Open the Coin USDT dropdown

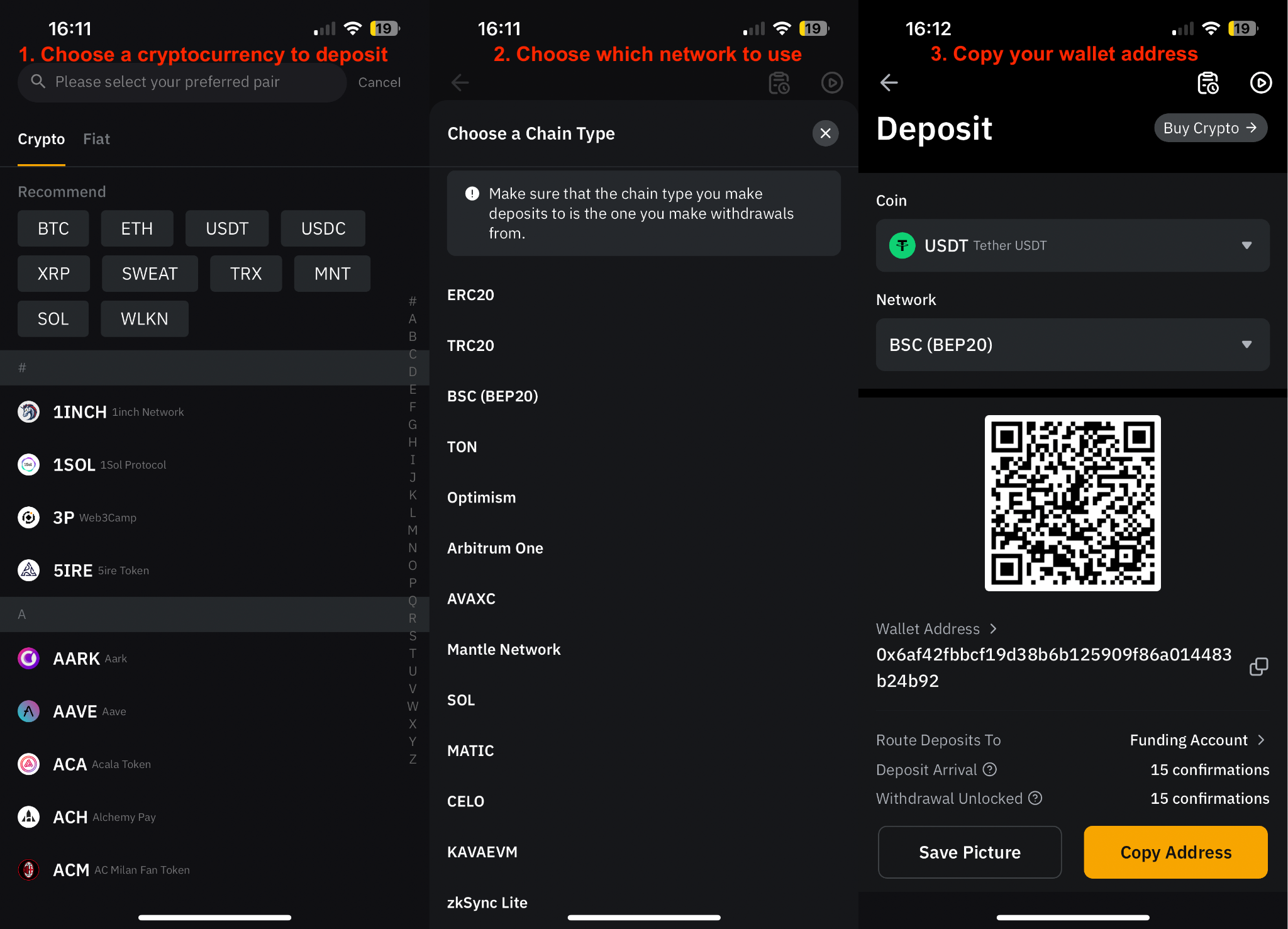click(1072, 245)
